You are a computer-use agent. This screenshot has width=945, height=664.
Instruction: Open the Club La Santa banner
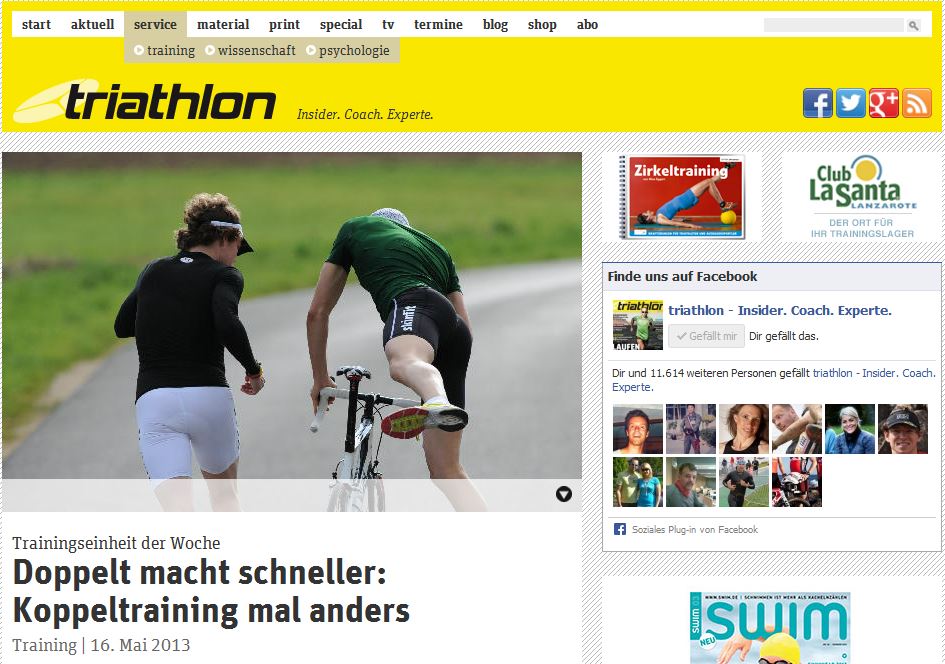(x=862, y=197)
